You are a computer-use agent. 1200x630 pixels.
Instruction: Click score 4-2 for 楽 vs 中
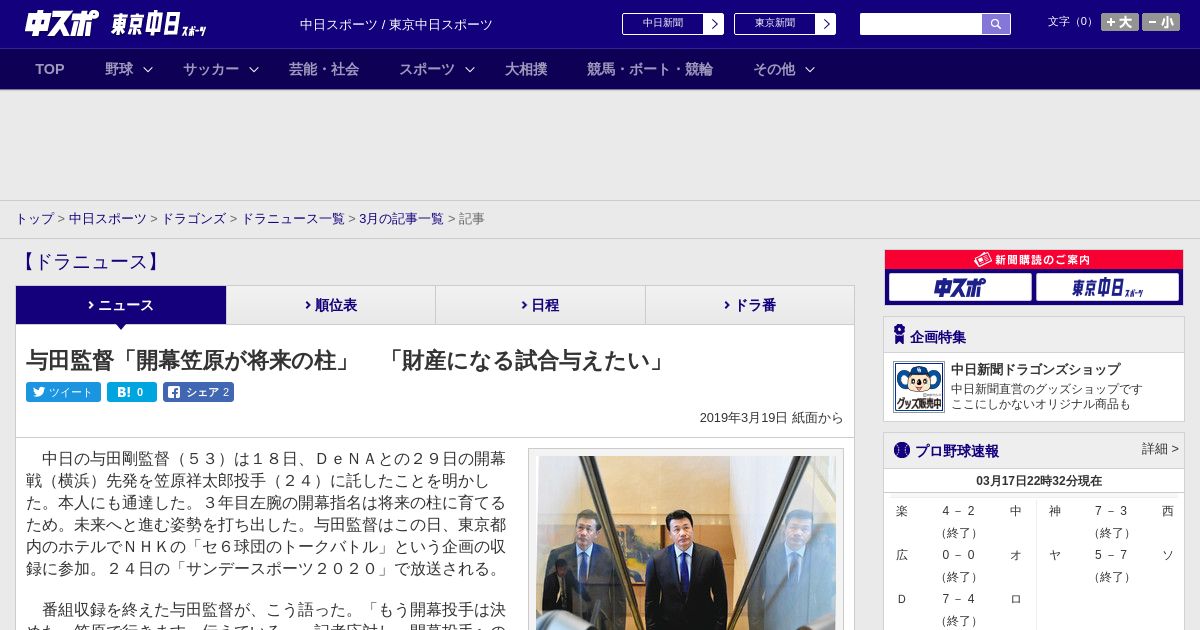[x=959, y=511]
